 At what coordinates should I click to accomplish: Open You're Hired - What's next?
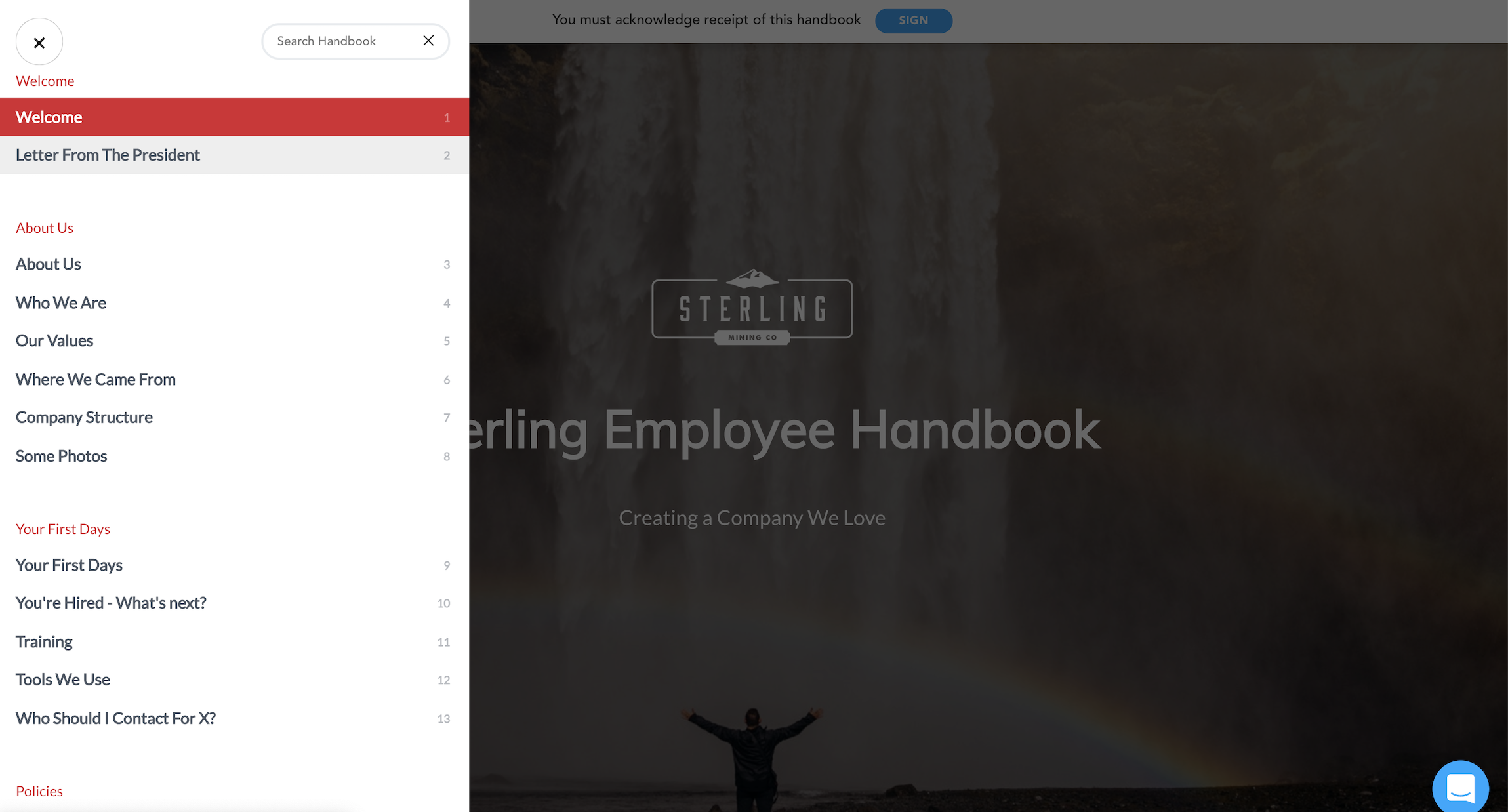[x=111, y=603]
